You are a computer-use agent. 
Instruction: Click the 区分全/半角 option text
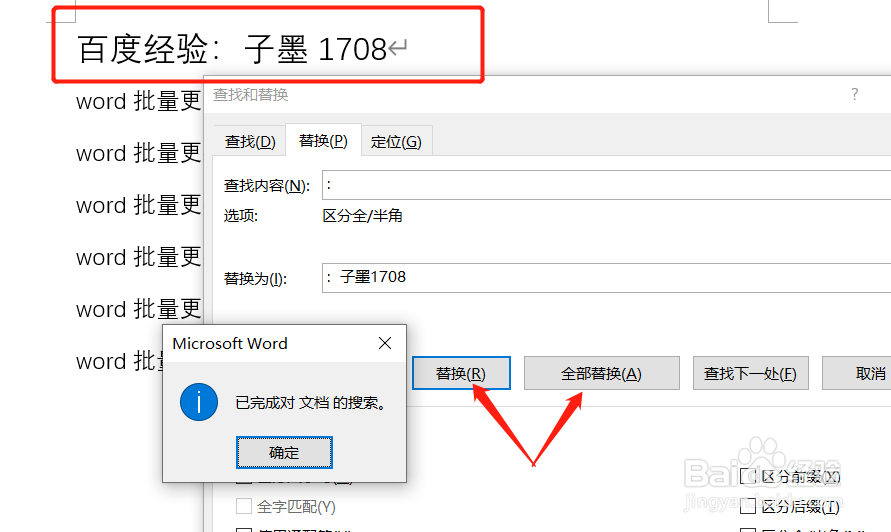363,216
